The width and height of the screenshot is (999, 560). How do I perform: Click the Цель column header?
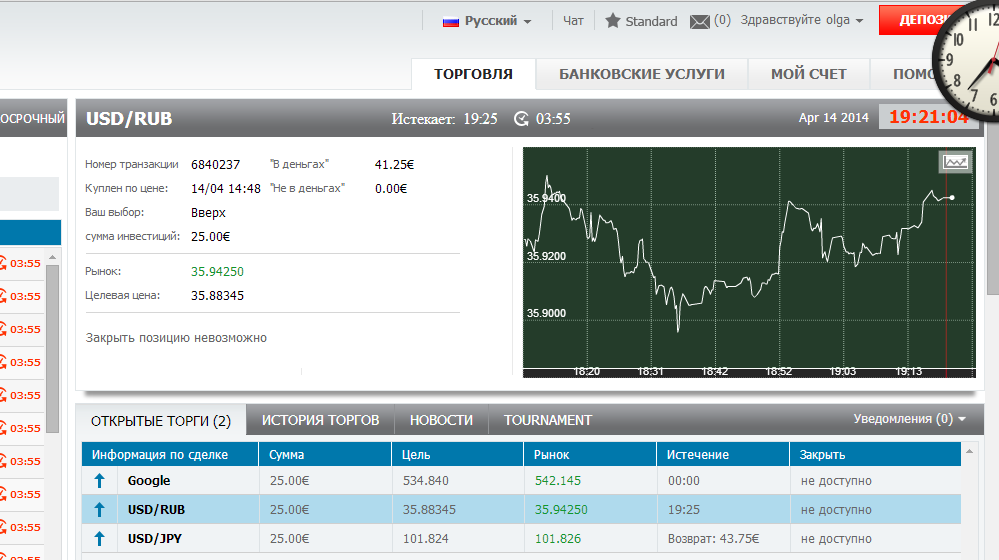pos(457,455)
